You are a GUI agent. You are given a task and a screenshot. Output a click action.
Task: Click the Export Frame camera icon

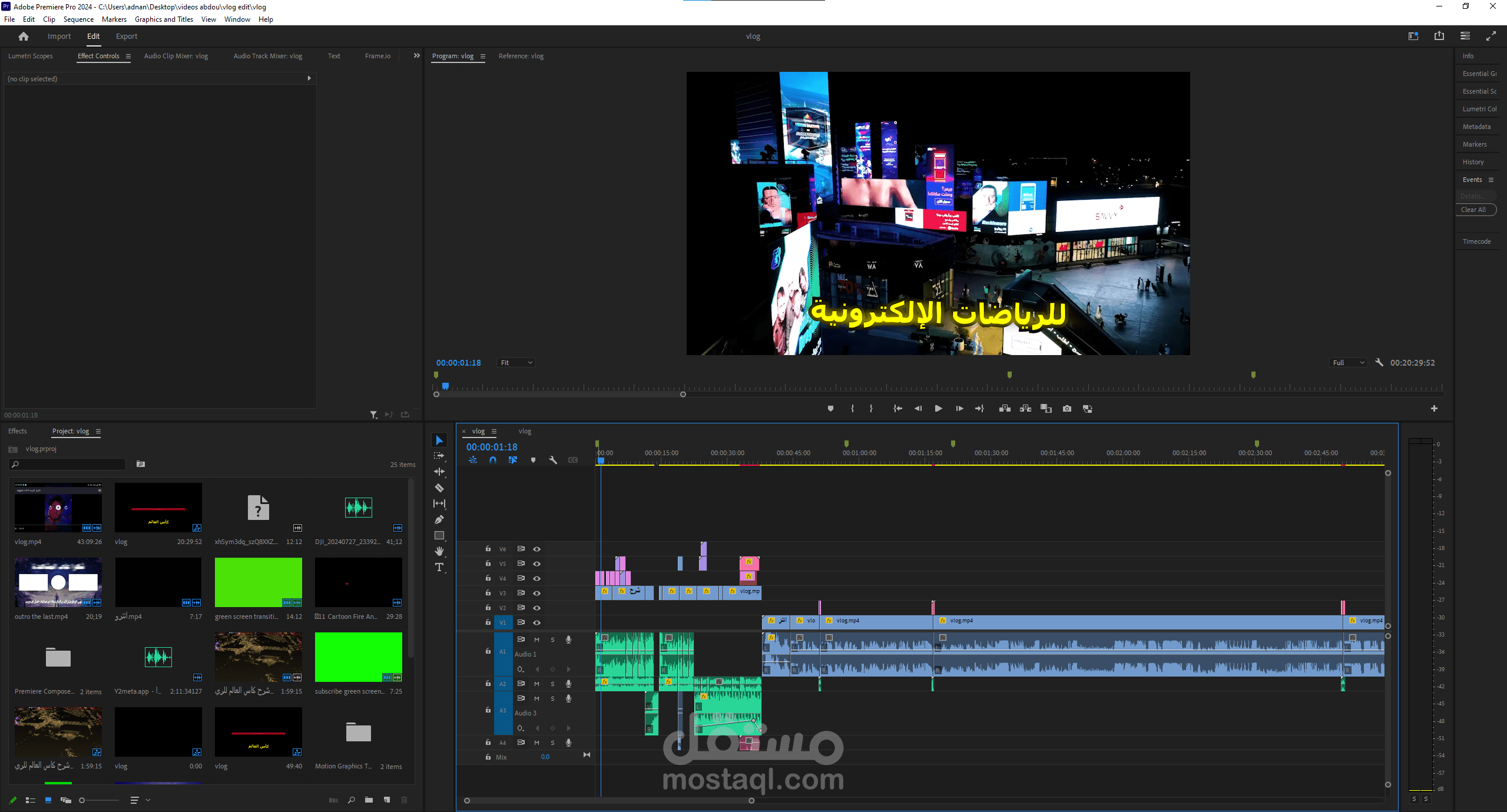(1067, 409)
